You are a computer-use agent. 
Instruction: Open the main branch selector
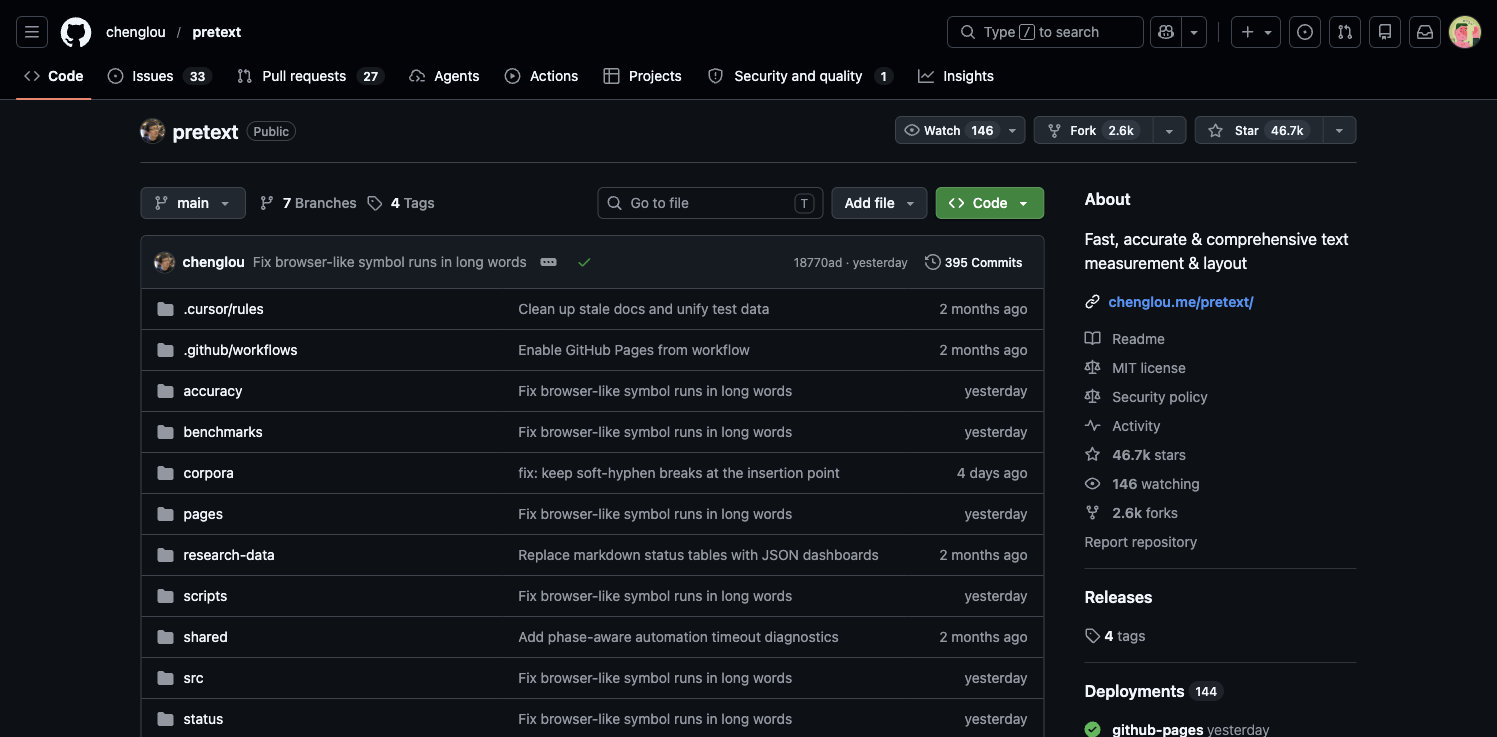tap(193, 203)
